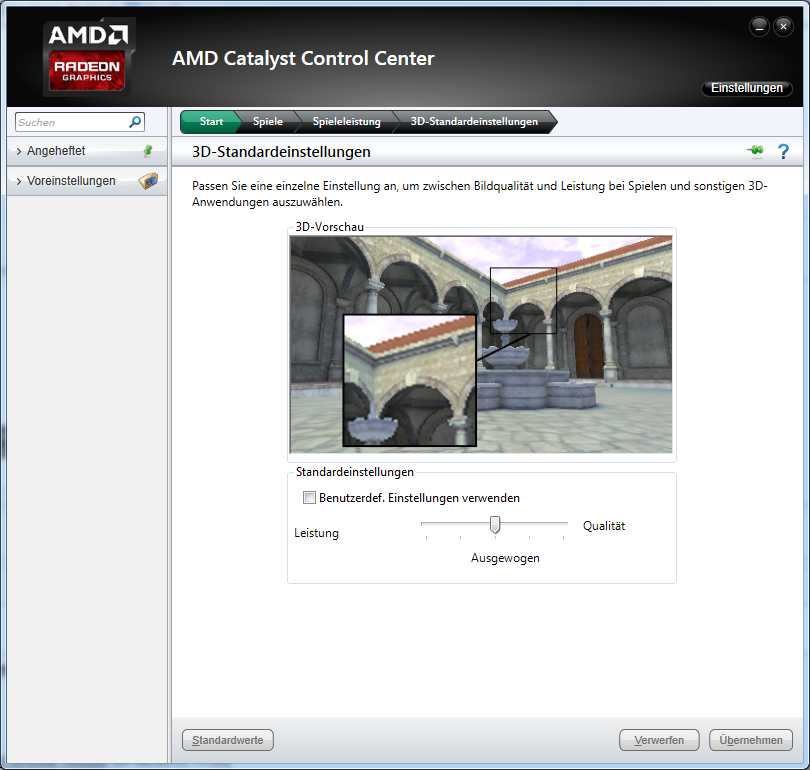Minimize the Catalyst Control Center window
The width and height of the screenshot is (810, 770).
759,27
